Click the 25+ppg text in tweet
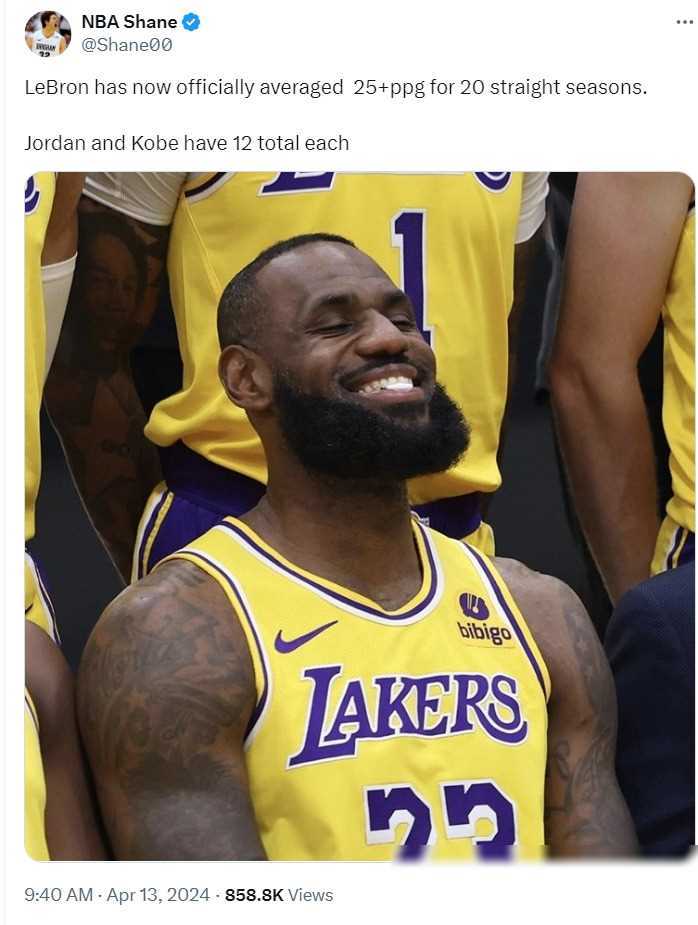 coord(389,88)
